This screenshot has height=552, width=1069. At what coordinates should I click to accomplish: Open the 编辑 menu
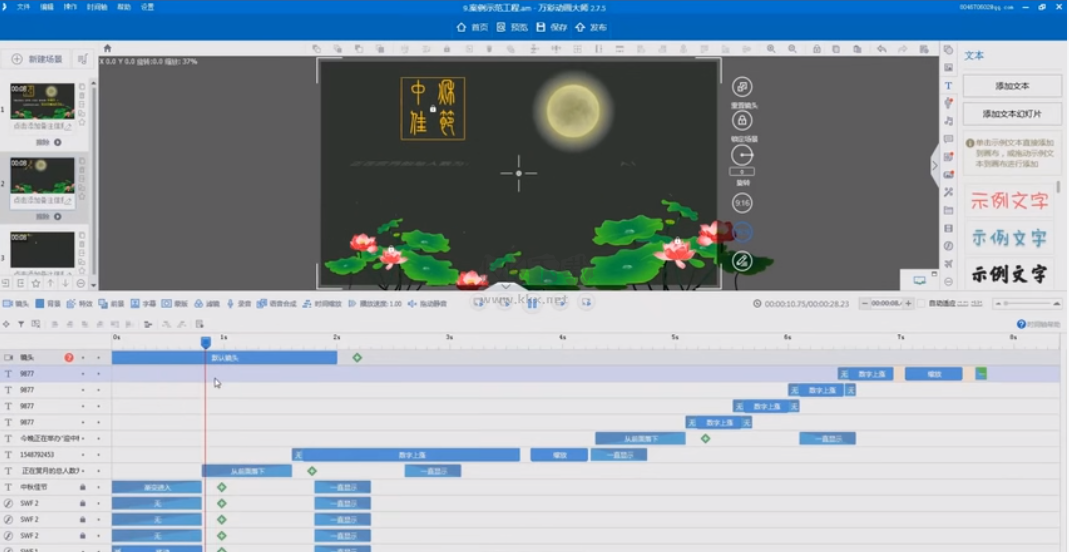[x=47, y=7]
